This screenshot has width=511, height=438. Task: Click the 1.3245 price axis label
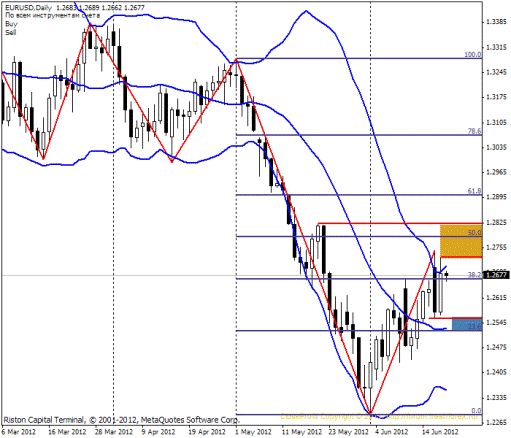tap(496, 72)
